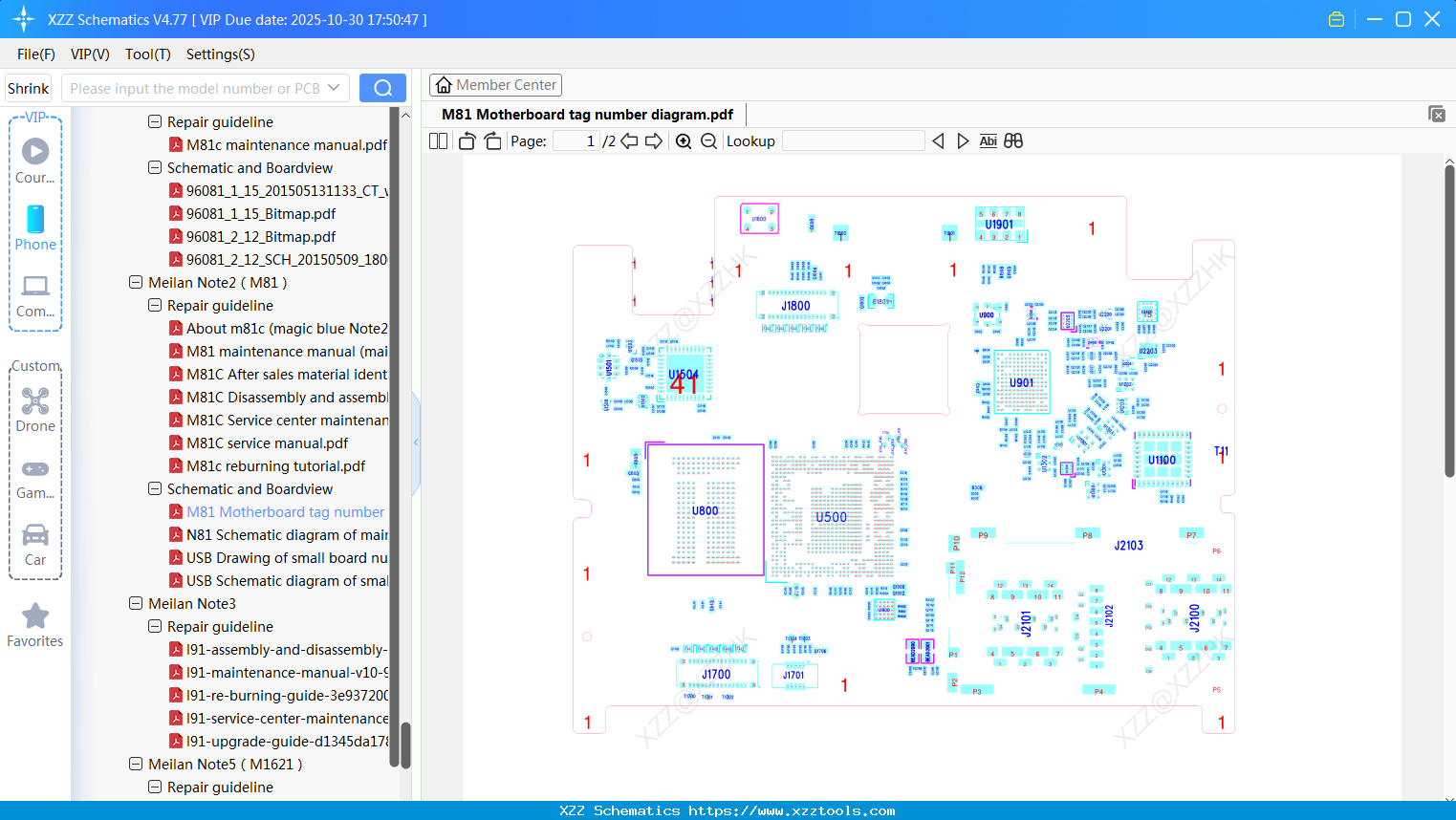The width and height of the screenshot is (1456, 820).
Task: Select the dual-page view icon
Action: pyautogui.click(x=438, y=140)
